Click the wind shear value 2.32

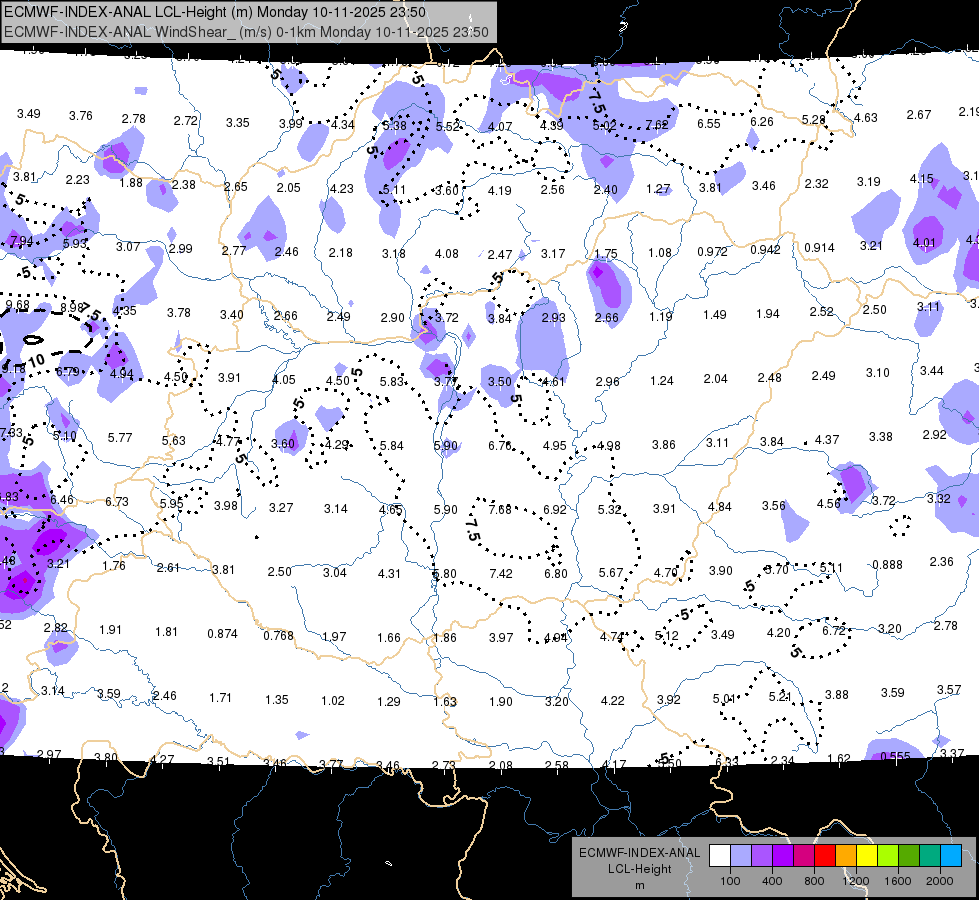817,184
